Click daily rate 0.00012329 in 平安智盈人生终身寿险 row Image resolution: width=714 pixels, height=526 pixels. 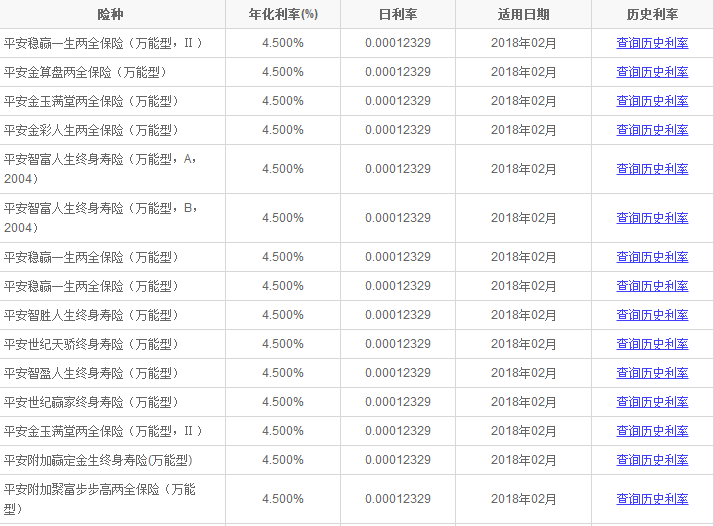pos(398,373)
